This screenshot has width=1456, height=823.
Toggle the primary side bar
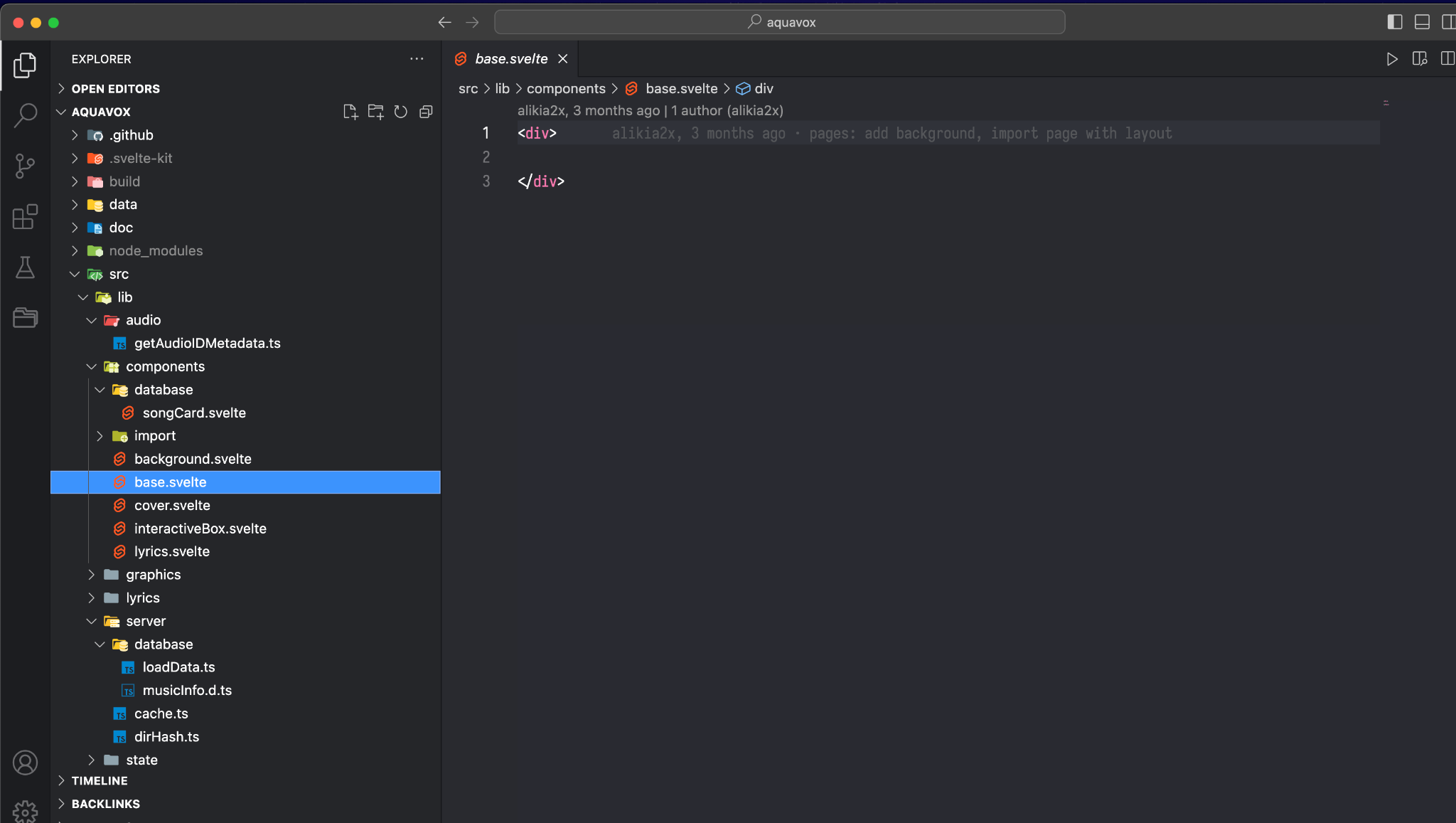coord(1395,22)
